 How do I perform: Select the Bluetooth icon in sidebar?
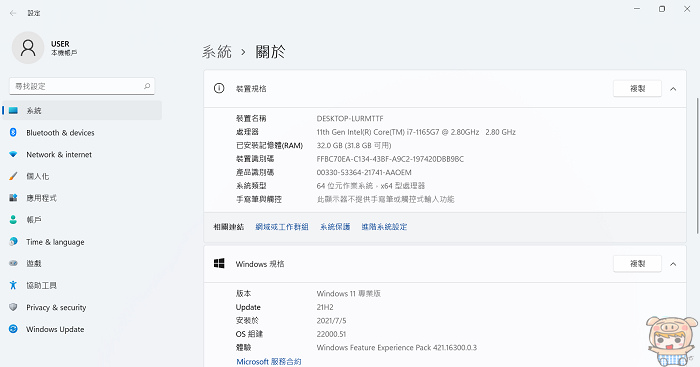(x=13, y=132)
